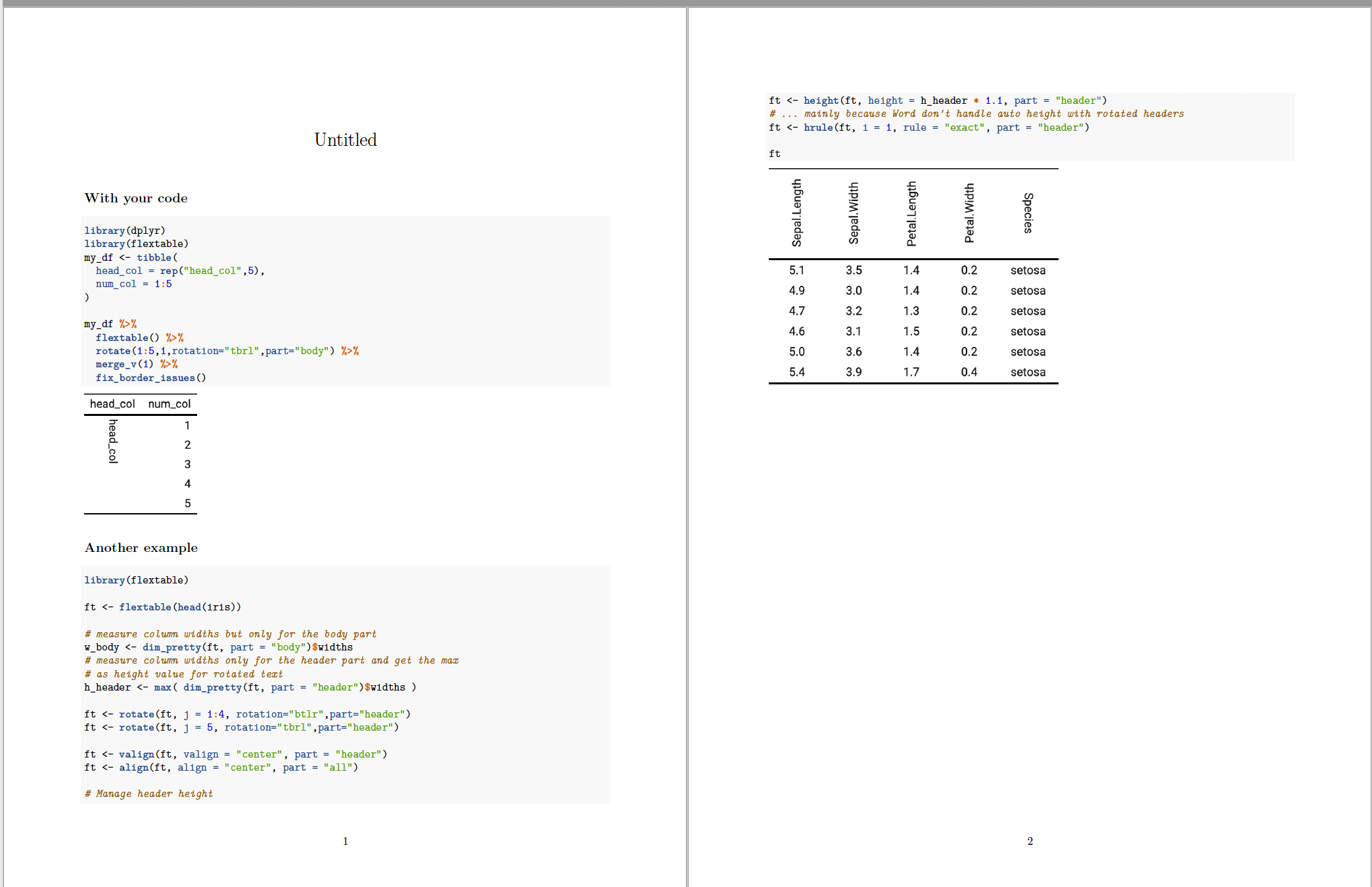Select the rotated Sepal.Length column header
1372x887 pixels.
tap(797, 212)
